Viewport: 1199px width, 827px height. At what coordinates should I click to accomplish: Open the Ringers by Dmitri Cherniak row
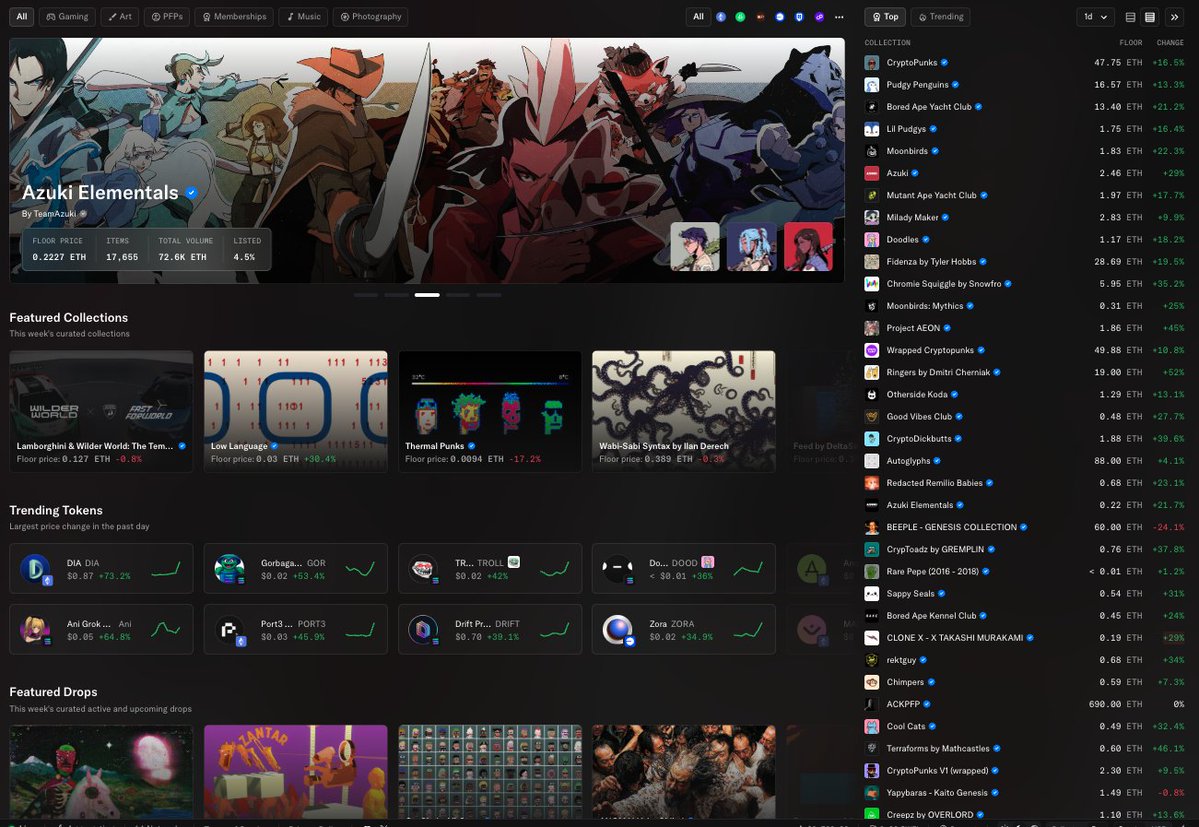click(x=1025, y=372)
